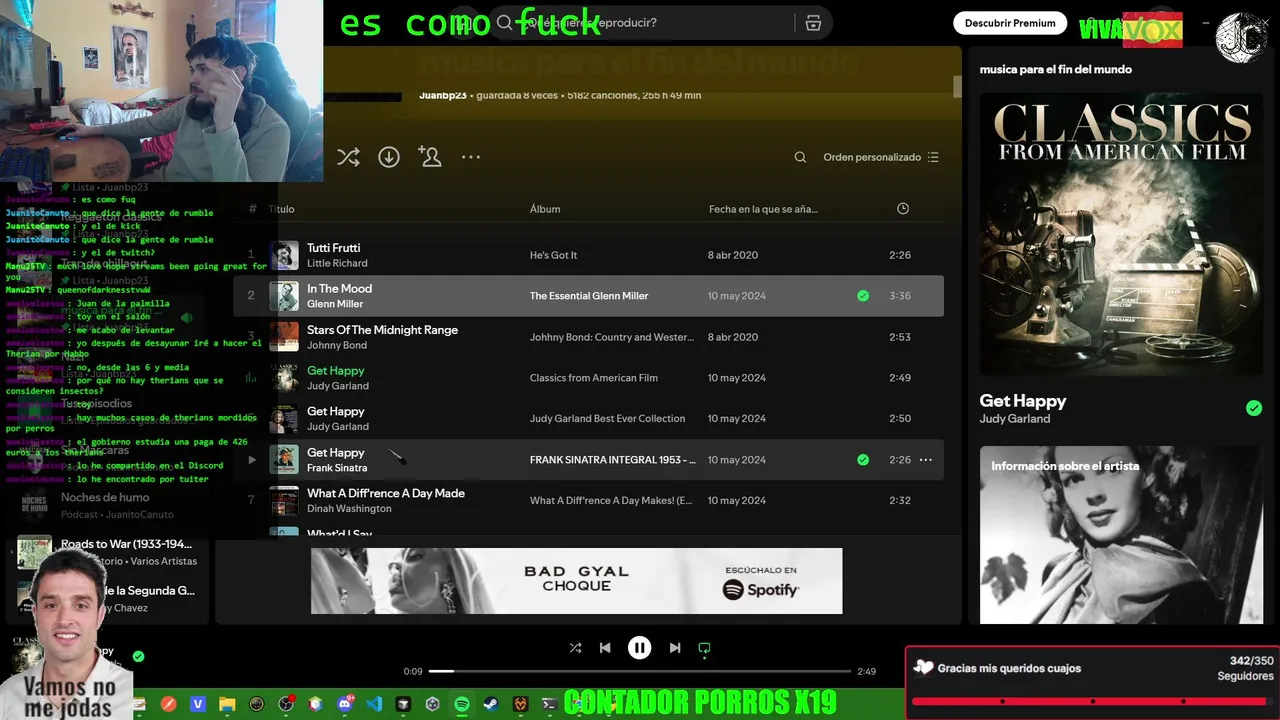Click In The Mood album cover thumbnail
This screenshot has height=720, width=1280.
click(x=284, y=296)
